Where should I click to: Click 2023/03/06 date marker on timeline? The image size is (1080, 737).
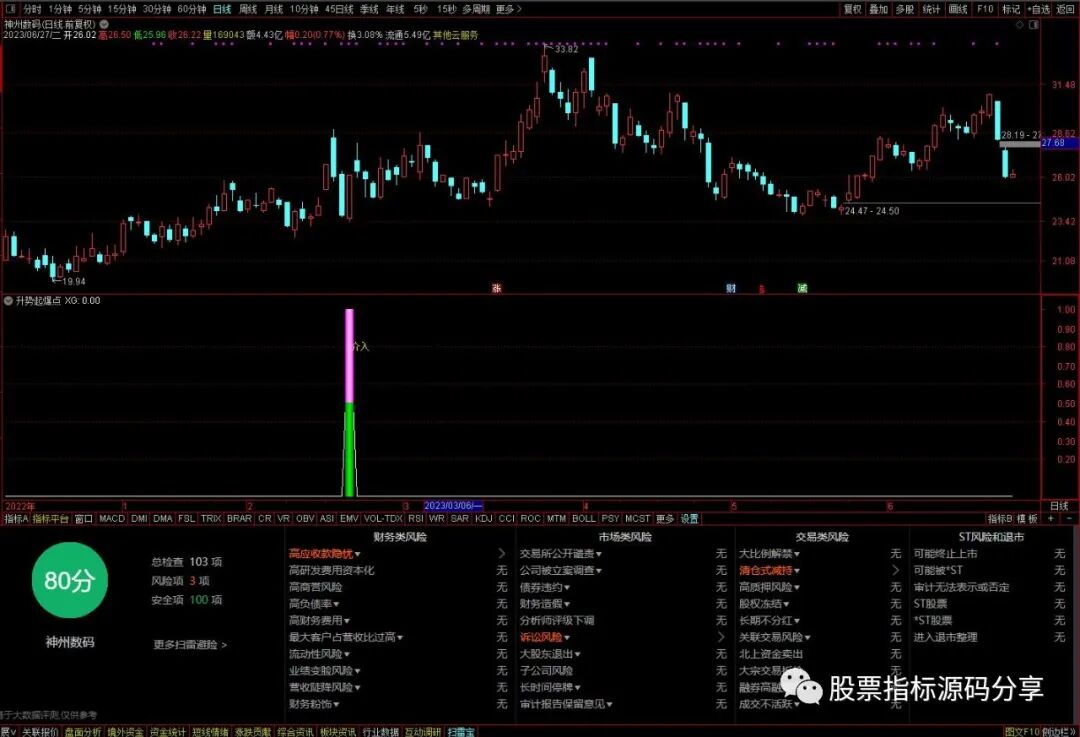(x=453, y=506)
